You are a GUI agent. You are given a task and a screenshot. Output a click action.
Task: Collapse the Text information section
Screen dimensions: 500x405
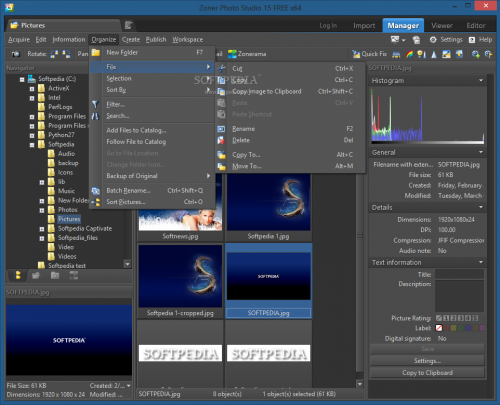pyautogui.click(x=481, y=262)
